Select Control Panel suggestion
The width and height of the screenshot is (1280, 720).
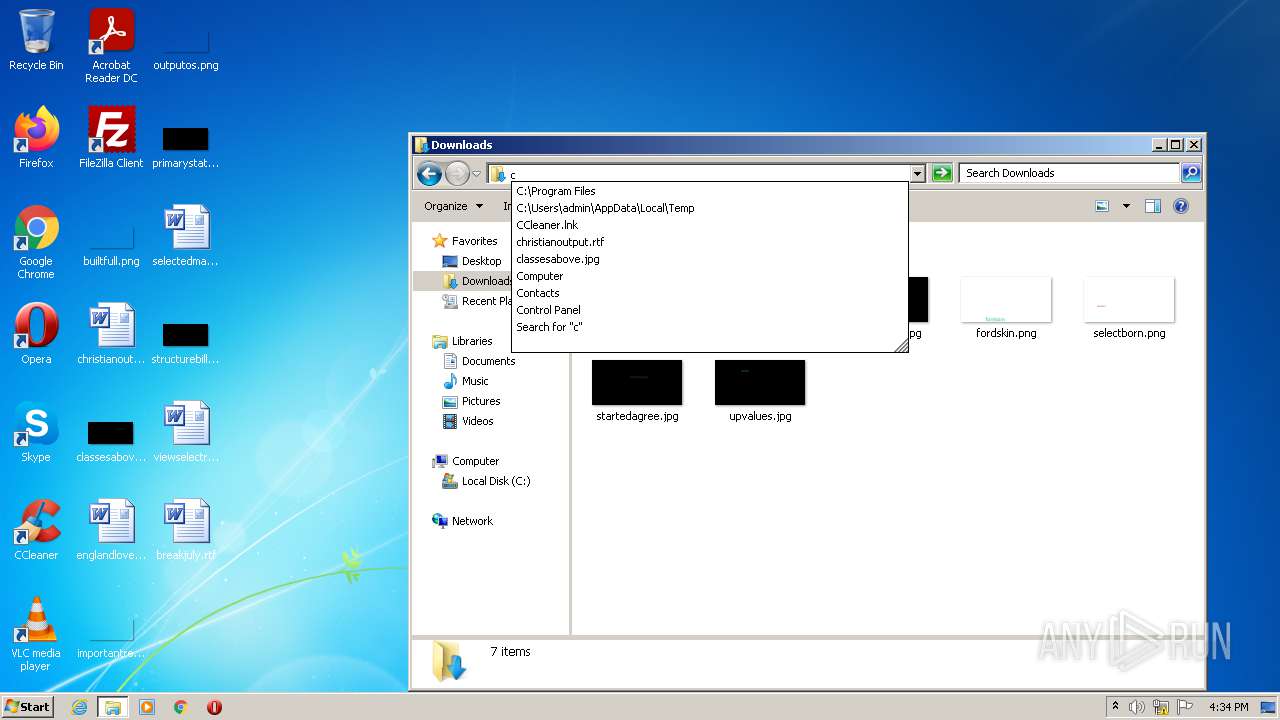point(709,310)
